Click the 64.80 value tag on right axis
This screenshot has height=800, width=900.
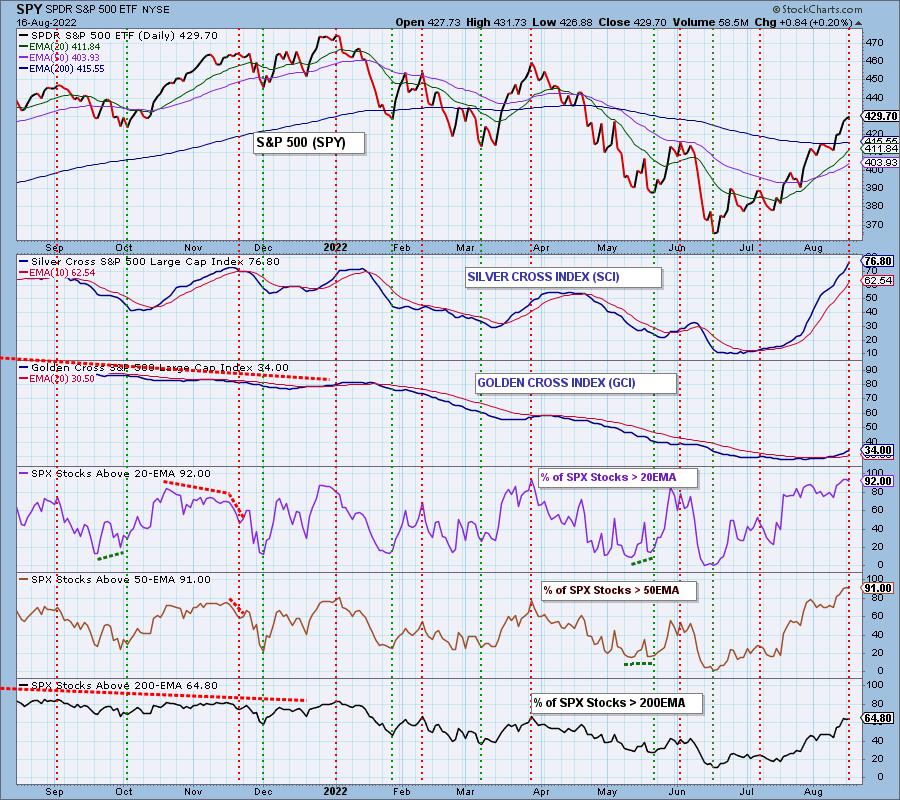pyautogui.click(x=879, y=718)
